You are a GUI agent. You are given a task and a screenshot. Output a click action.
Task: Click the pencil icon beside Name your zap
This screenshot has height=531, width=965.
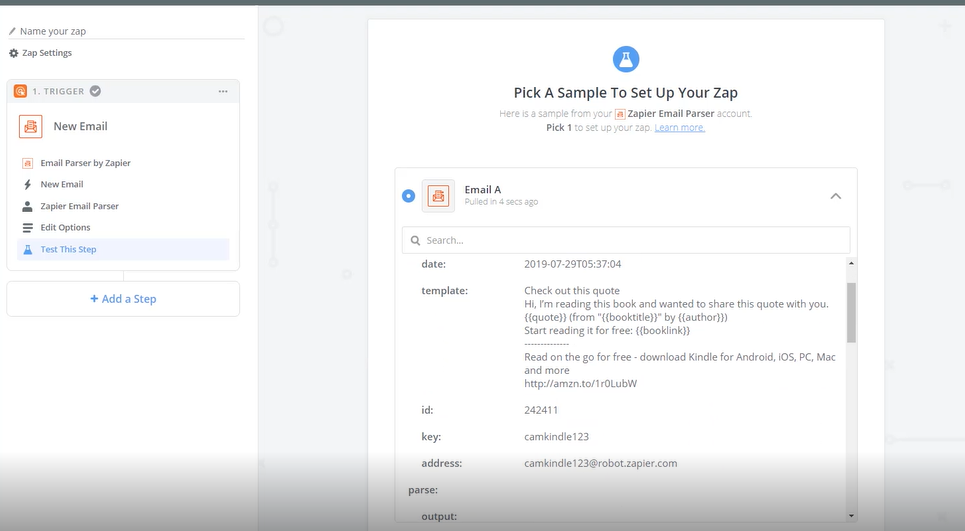12,31
